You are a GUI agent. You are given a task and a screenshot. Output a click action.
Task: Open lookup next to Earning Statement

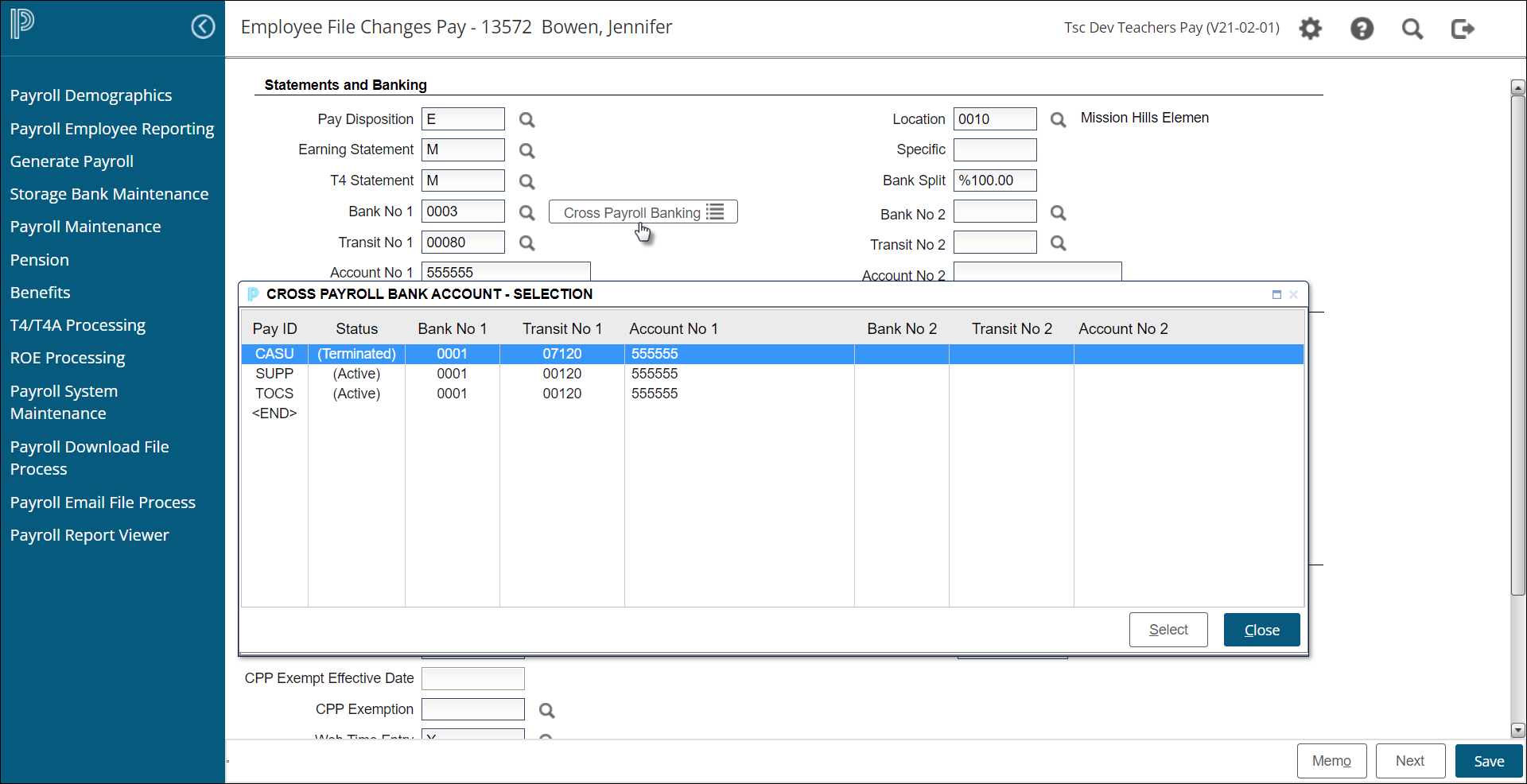[x=526, y=151]
